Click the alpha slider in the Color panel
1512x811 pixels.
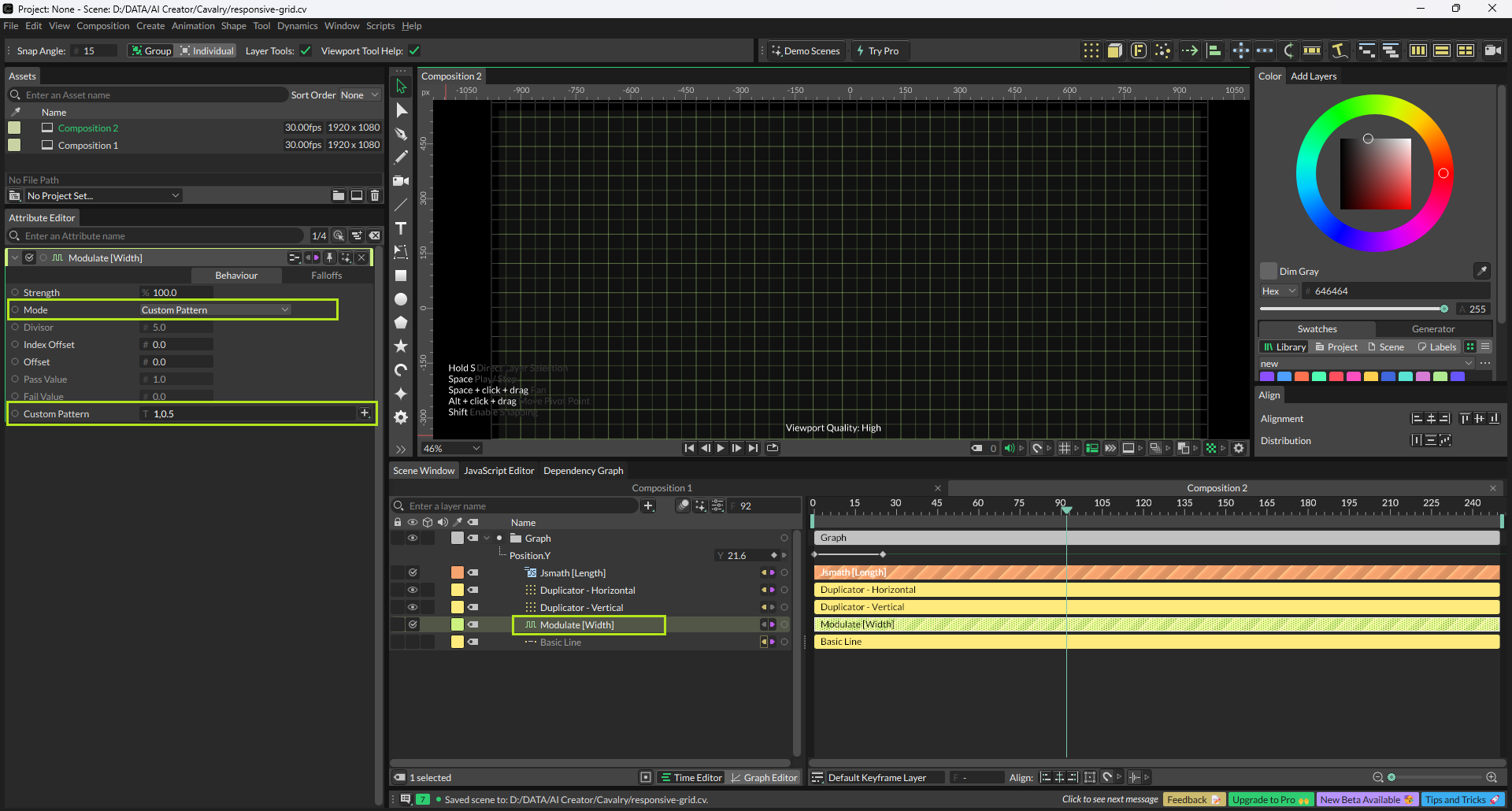point(1353,309)
